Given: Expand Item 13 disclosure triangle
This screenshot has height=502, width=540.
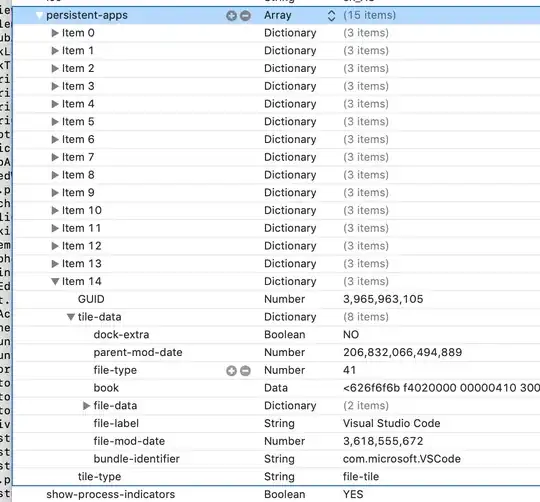Looking at the screenshot, I should (x=55, y=264).
